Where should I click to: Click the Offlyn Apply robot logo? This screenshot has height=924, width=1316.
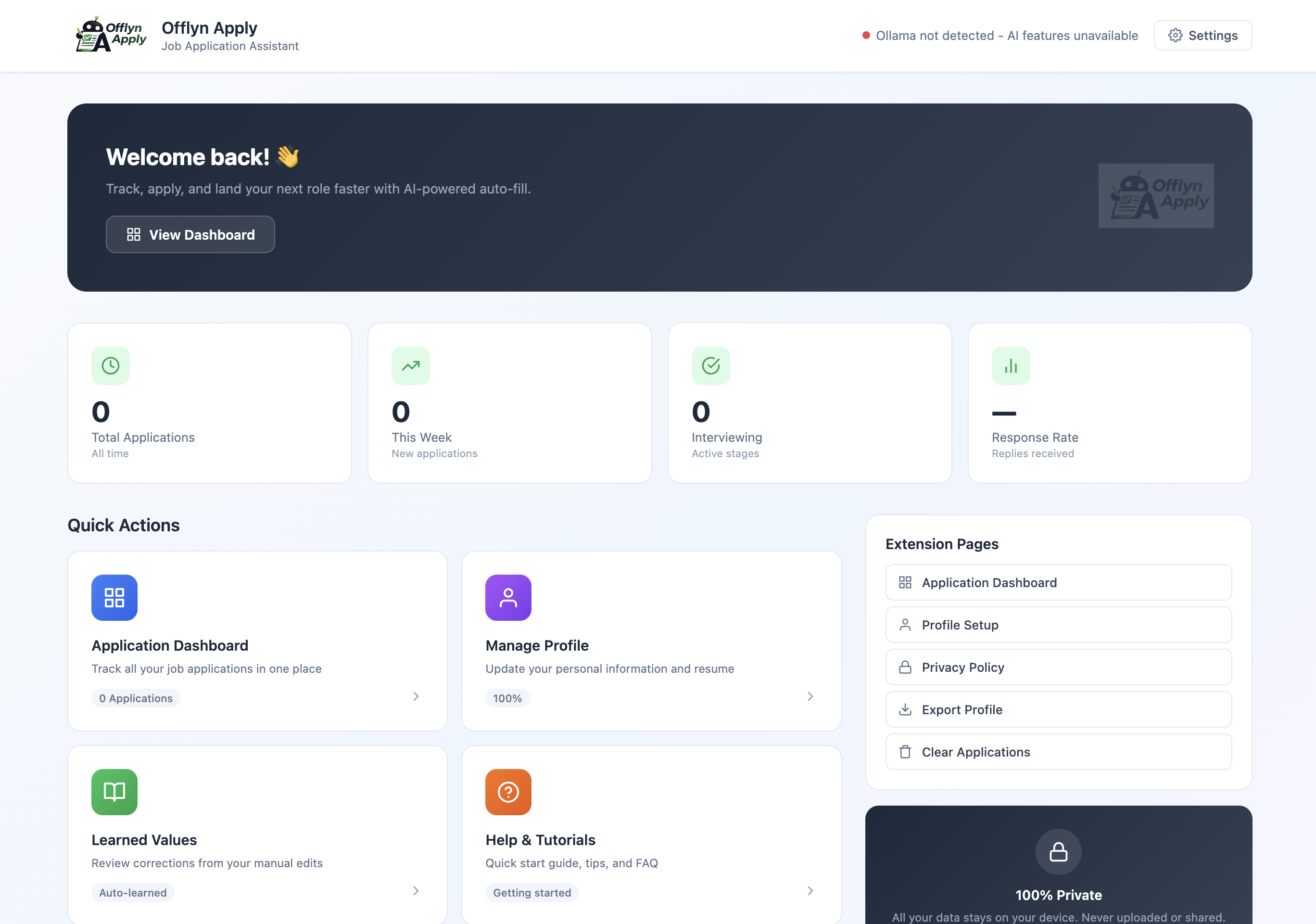coord(108,35)
